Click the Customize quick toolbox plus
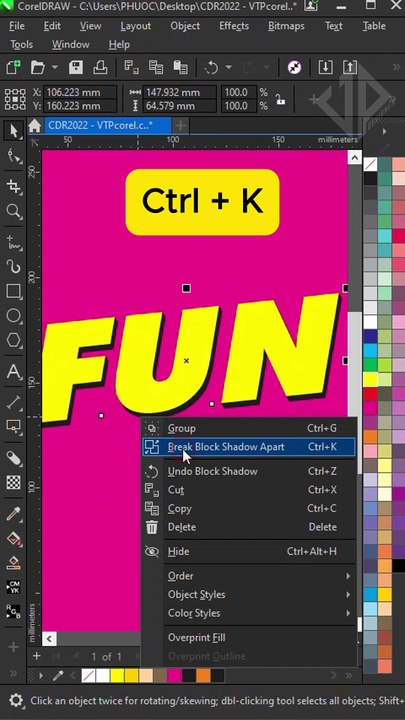The height and width of the screenshot is (720, 405). click(x=13, y=647)
